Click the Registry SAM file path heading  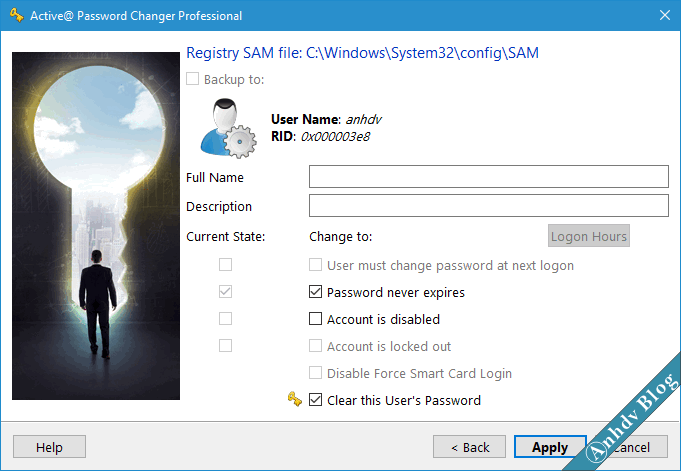pyautogui.click(x=362, y=53)
